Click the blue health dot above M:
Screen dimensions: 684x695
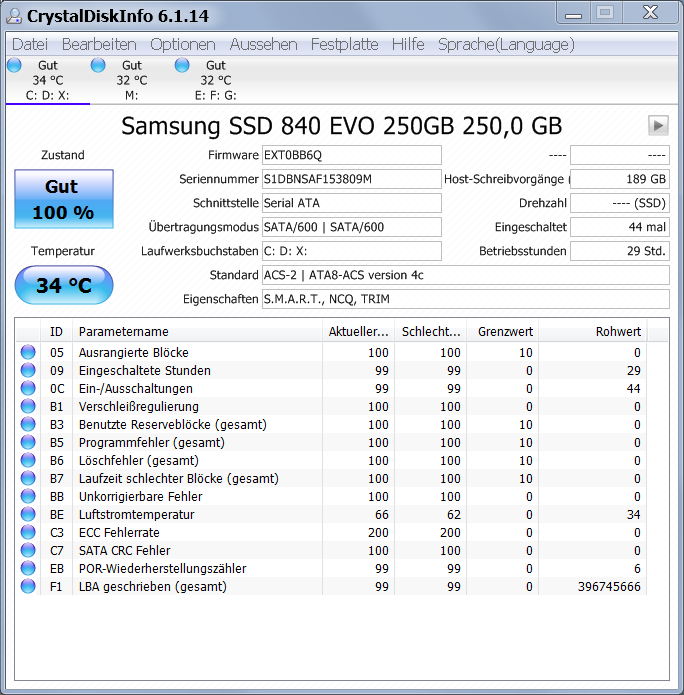(x=98, y=65)
